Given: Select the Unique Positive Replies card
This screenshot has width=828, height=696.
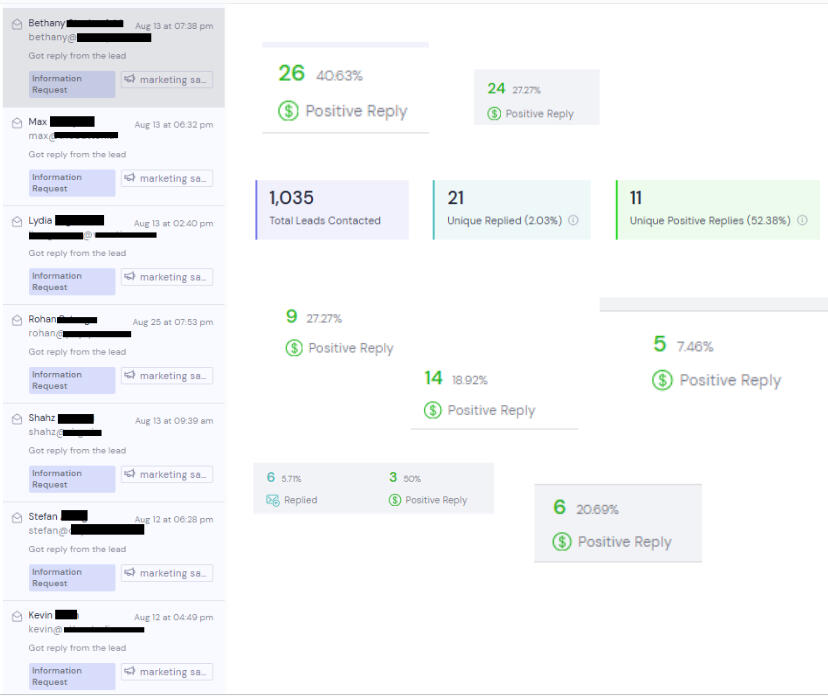Looking at the screenshot, I should 717,210.
